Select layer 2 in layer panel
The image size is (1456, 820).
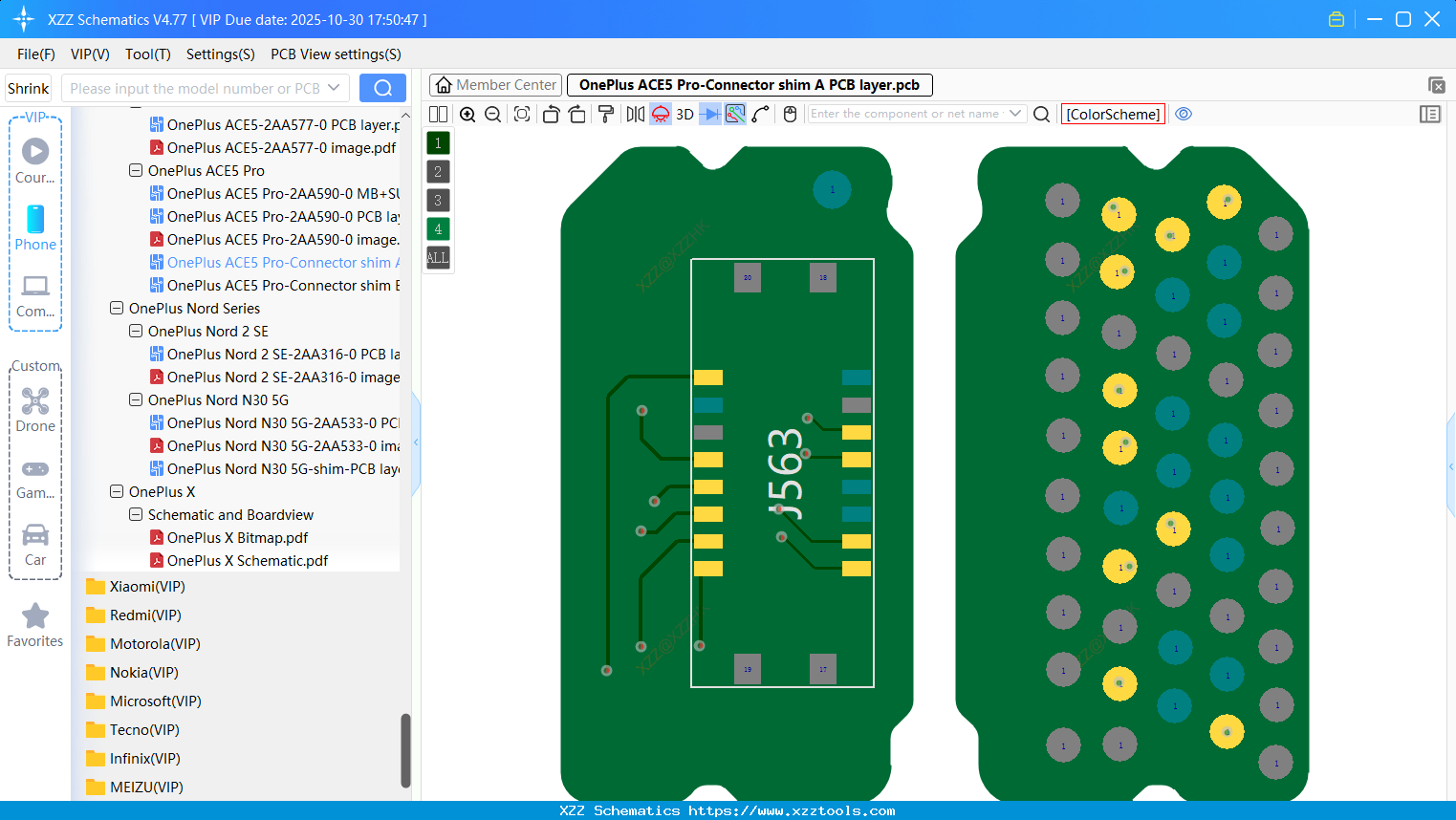(x=437, y=171)
